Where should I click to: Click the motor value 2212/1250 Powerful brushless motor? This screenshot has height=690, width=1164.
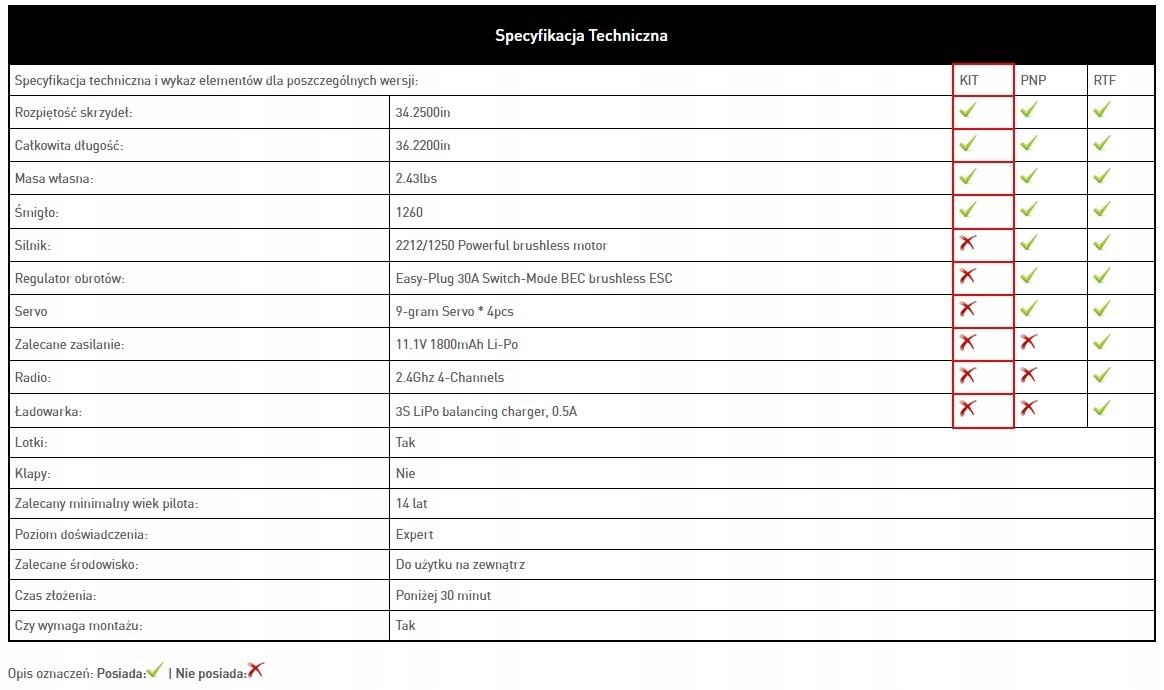[501, 245]
